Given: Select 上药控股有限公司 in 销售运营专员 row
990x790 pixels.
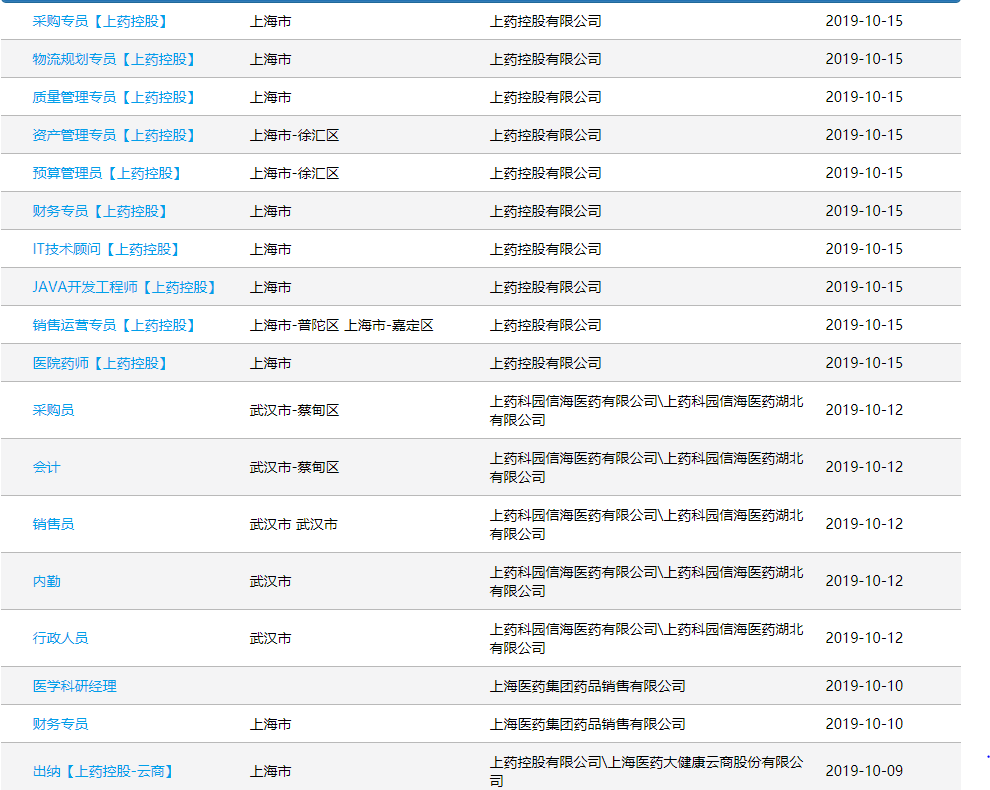Looking at the screenshot, I should click(546, 325).
